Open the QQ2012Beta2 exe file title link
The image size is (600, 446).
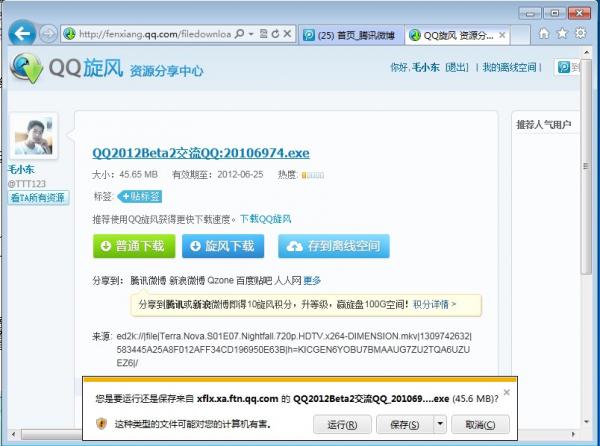(201, 153)
